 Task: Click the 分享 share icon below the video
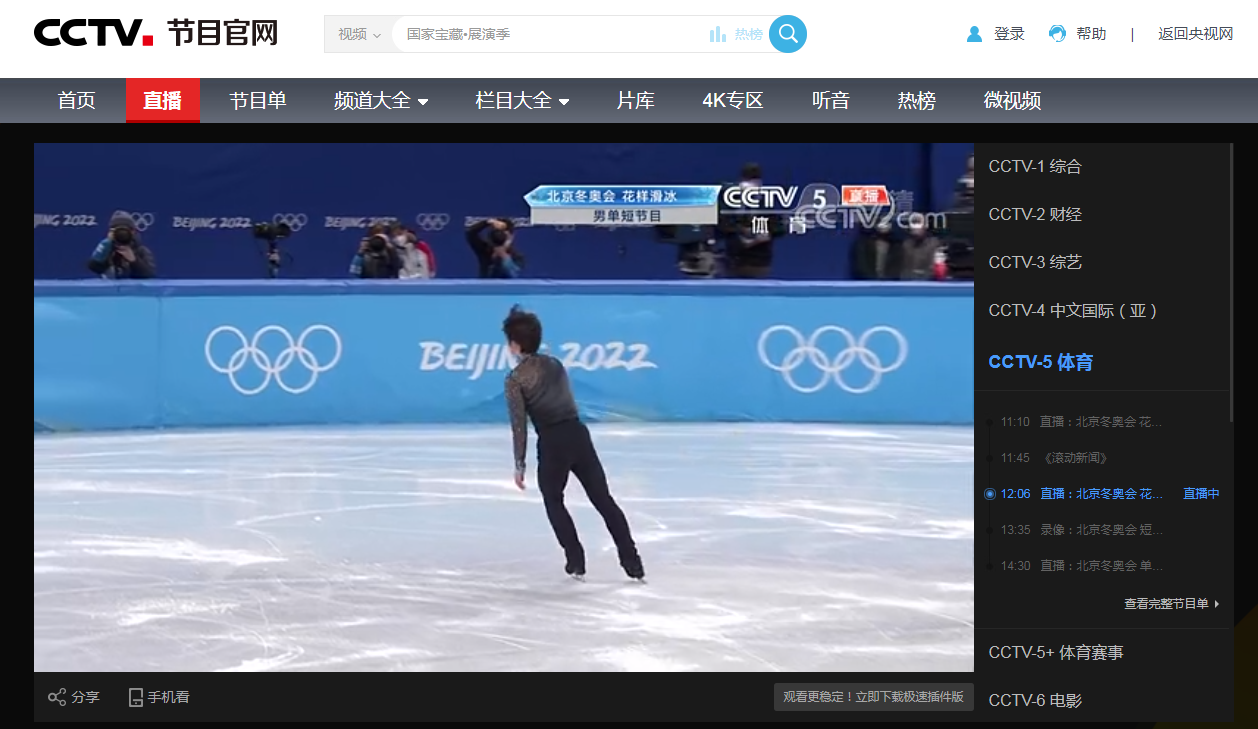(57, 697)
